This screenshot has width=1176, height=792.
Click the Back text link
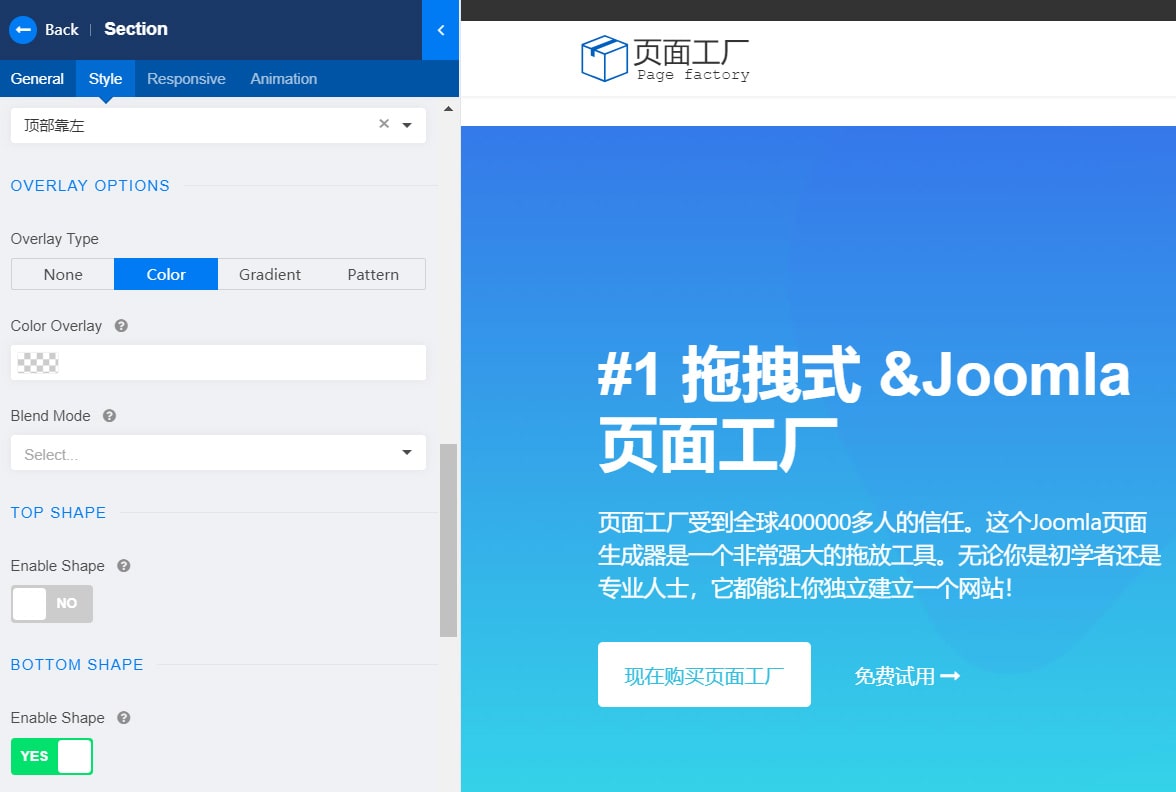62,30
